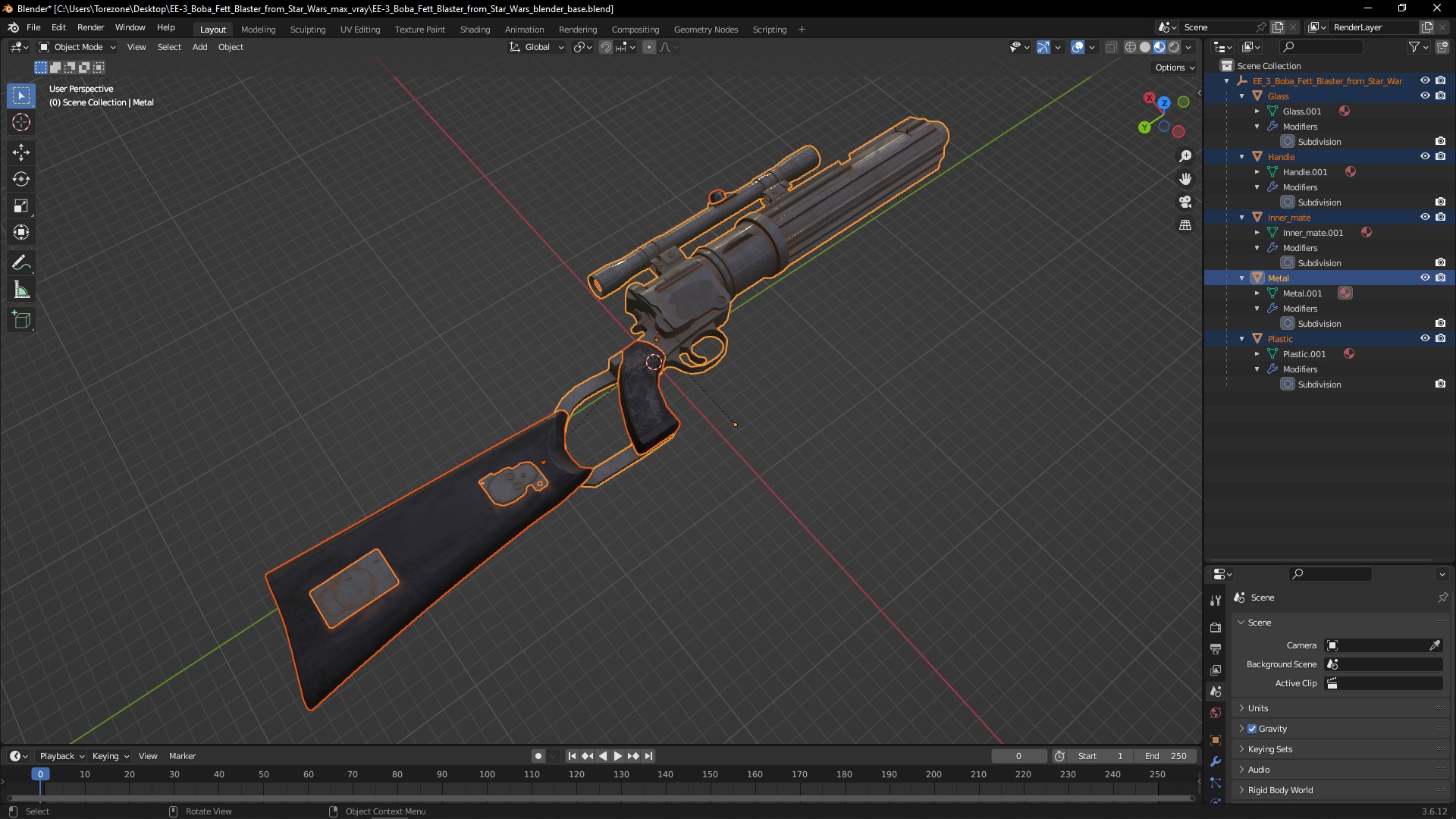Viewport: 1456px width, 819px height.
Task: Switch to the Modeling workspace tab
Action: click(x=258, y=30)
